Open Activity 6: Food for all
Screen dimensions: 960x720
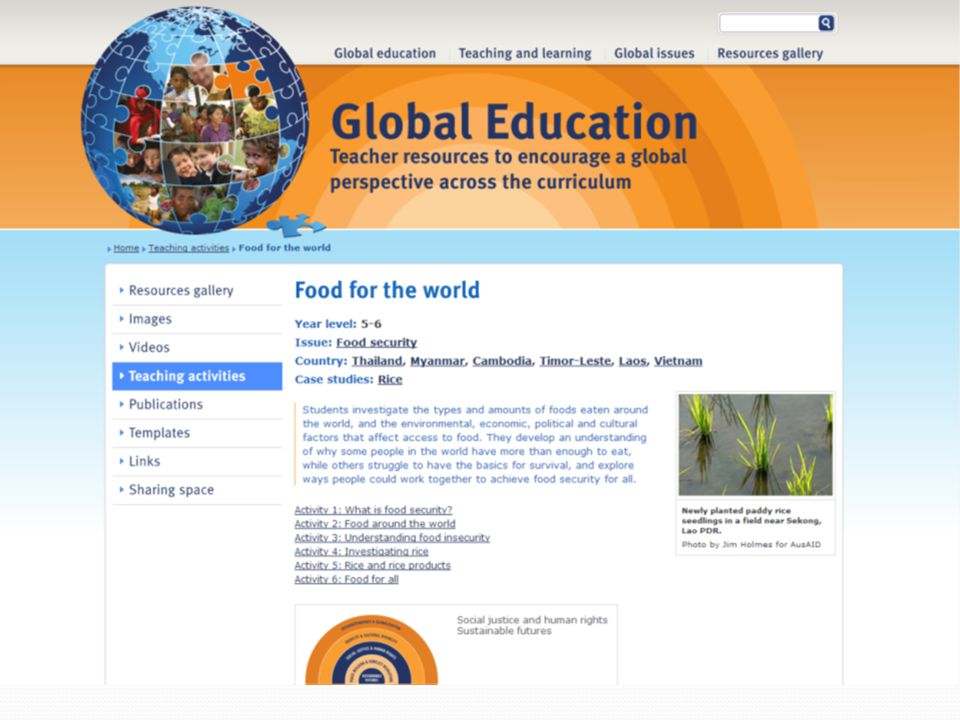click(x=347, y=579)
